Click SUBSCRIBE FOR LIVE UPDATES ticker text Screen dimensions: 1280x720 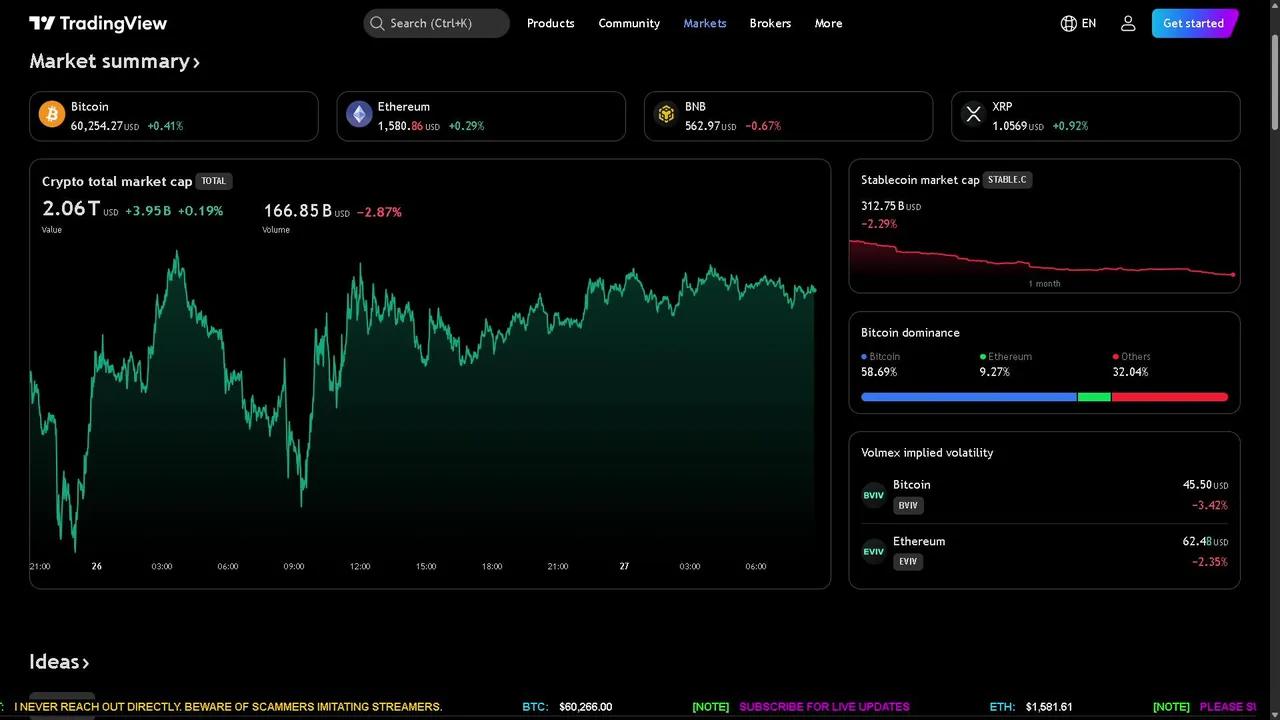coord(824,707)
